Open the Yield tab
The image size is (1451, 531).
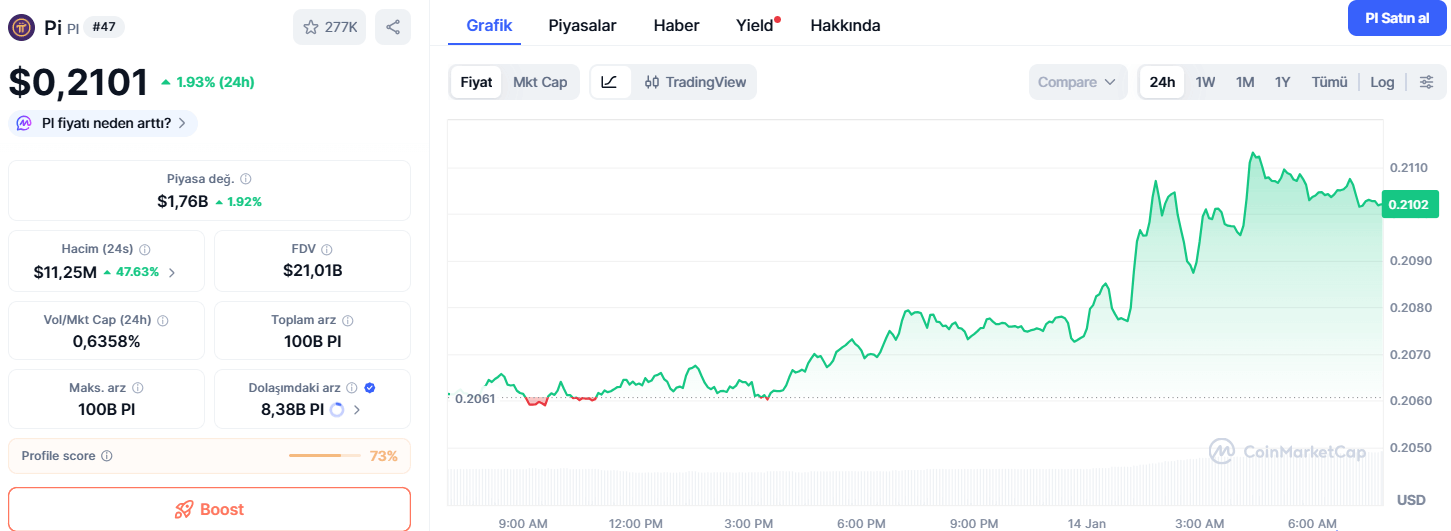pos(756,25)
